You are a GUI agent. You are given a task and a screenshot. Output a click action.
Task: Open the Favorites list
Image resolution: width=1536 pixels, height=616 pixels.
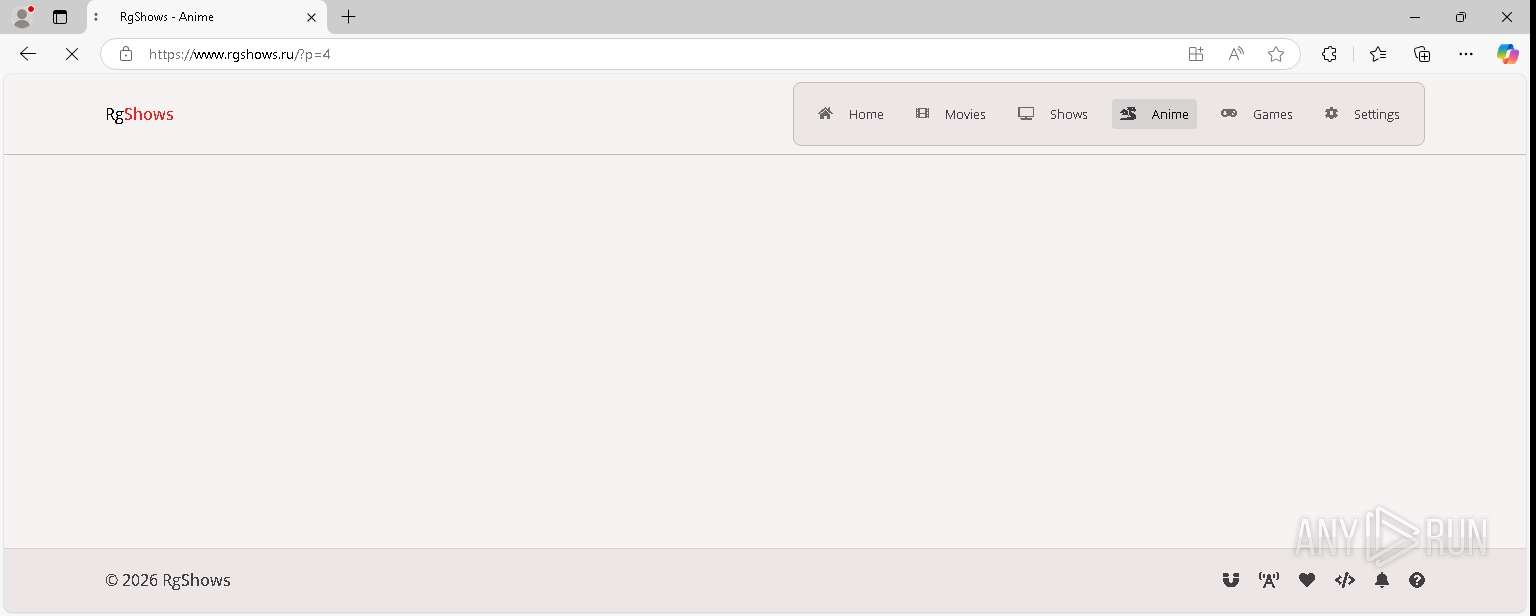1378,54
